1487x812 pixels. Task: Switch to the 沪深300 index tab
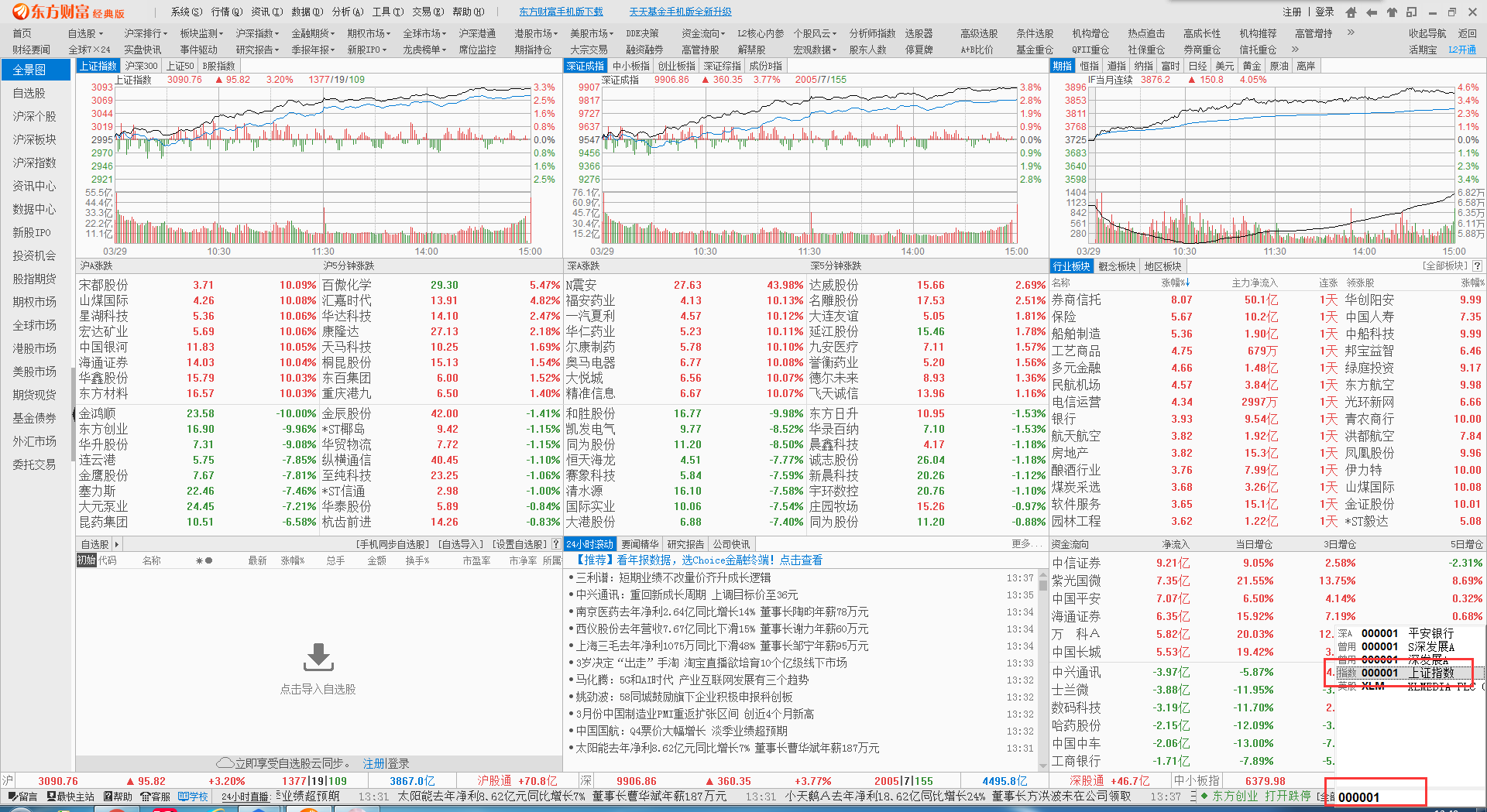point(142,66)
